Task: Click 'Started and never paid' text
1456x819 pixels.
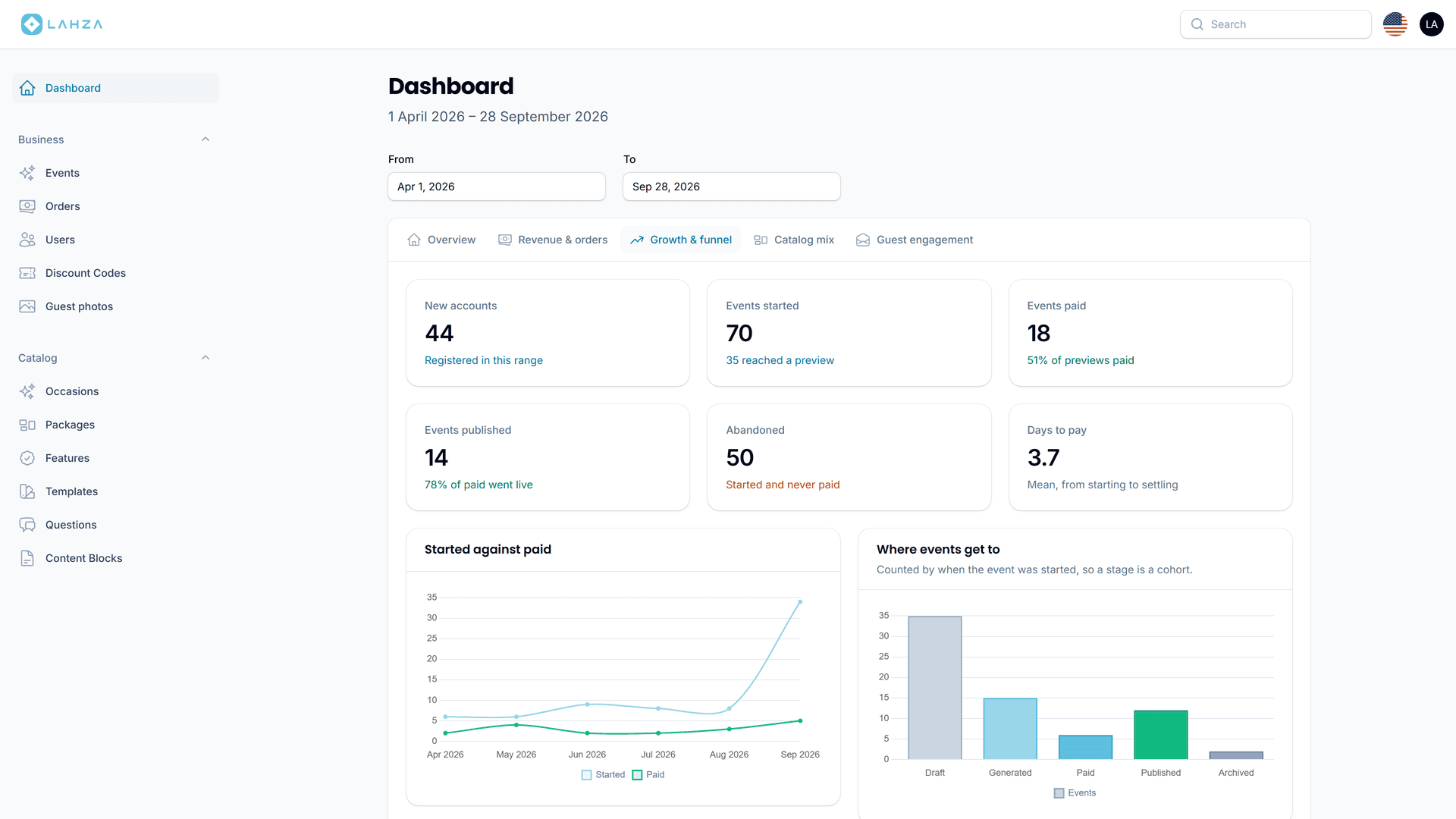Action: pos(783,485)
